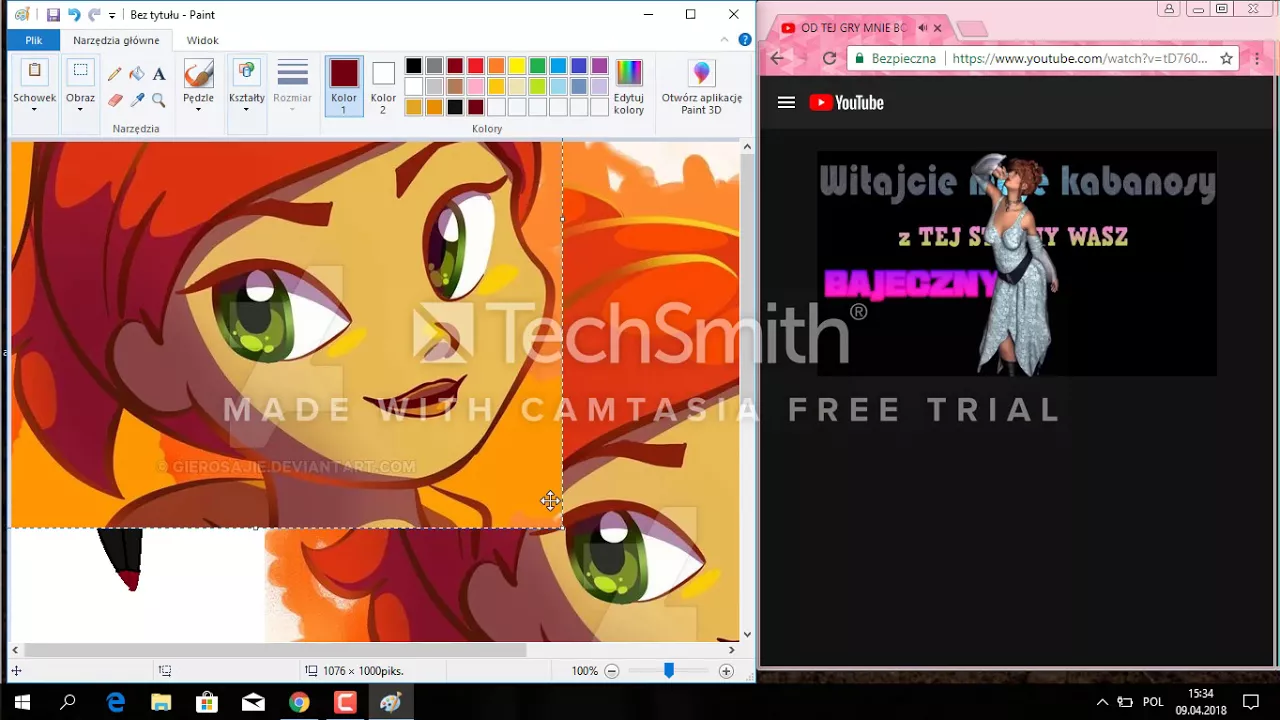1280x720 pixels.
Task: Go back in Chrome browser
Action: click(778, 58)
